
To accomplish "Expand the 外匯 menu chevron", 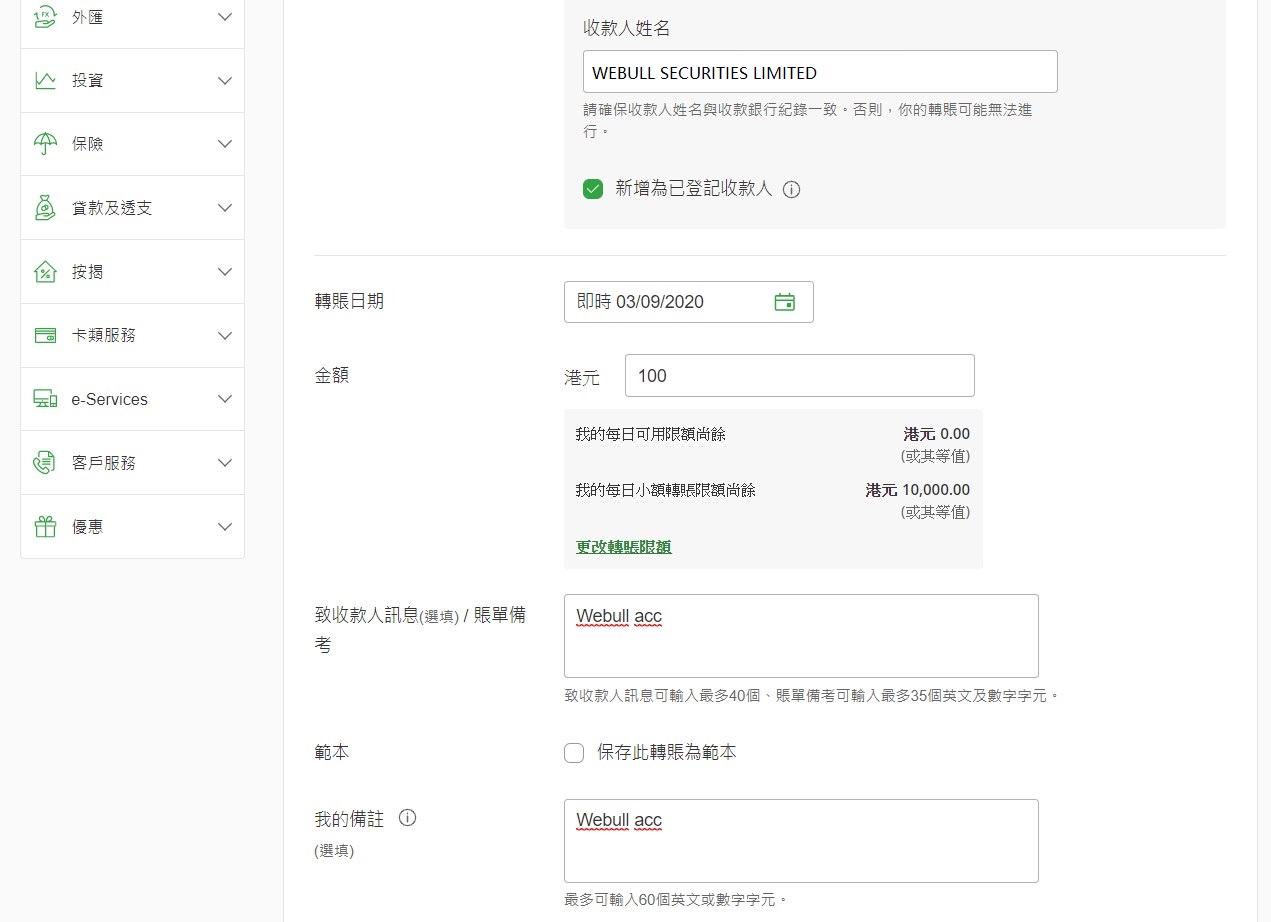I will pos(225,17).
